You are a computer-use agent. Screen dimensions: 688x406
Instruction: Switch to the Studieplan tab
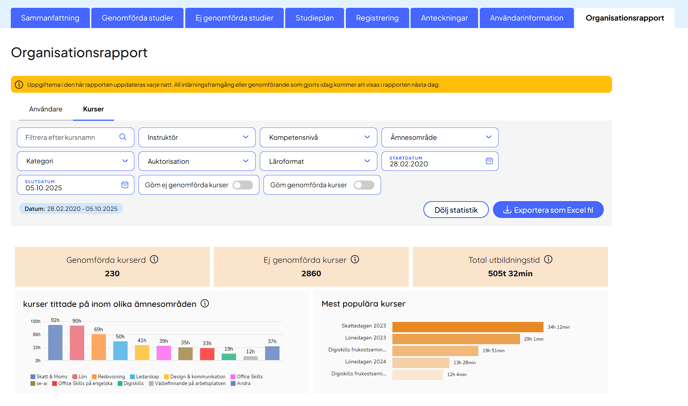(x=314, y=18)
